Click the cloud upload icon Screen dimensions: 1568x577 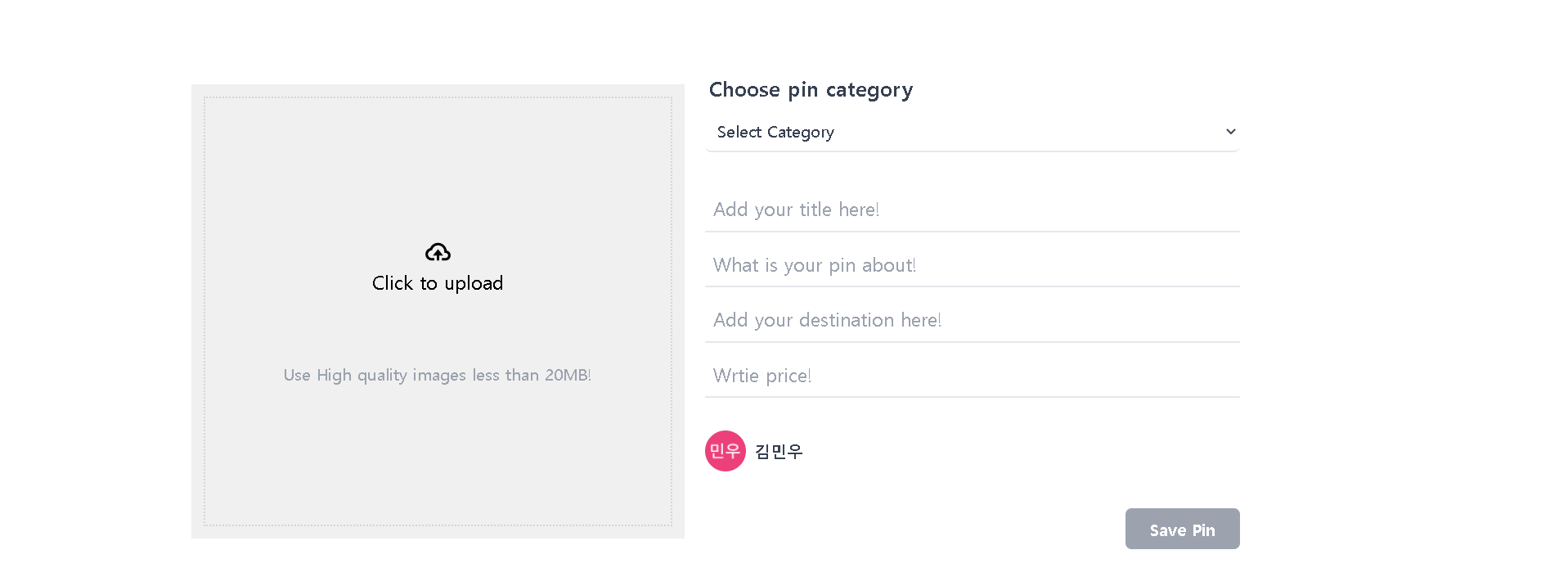[438, 252]
